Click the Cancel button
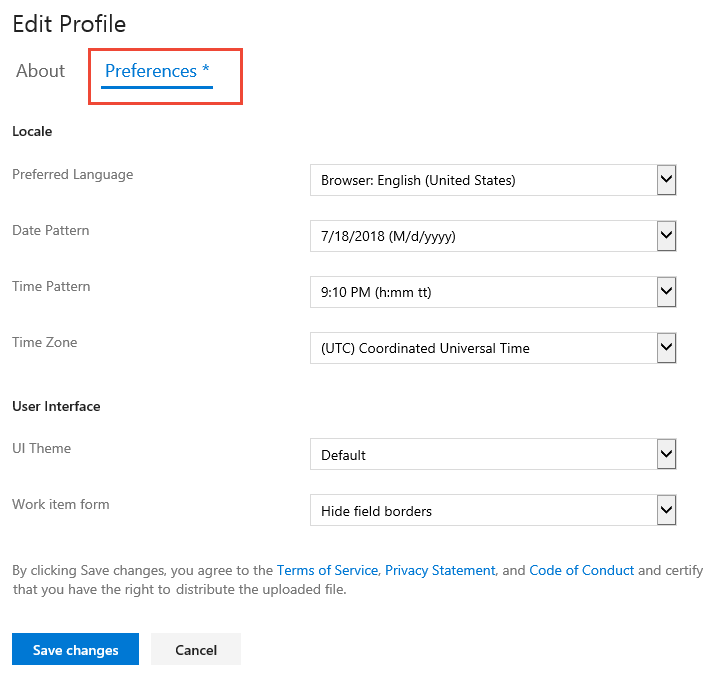Screen dimensions: 720x693 click(196, 649)
